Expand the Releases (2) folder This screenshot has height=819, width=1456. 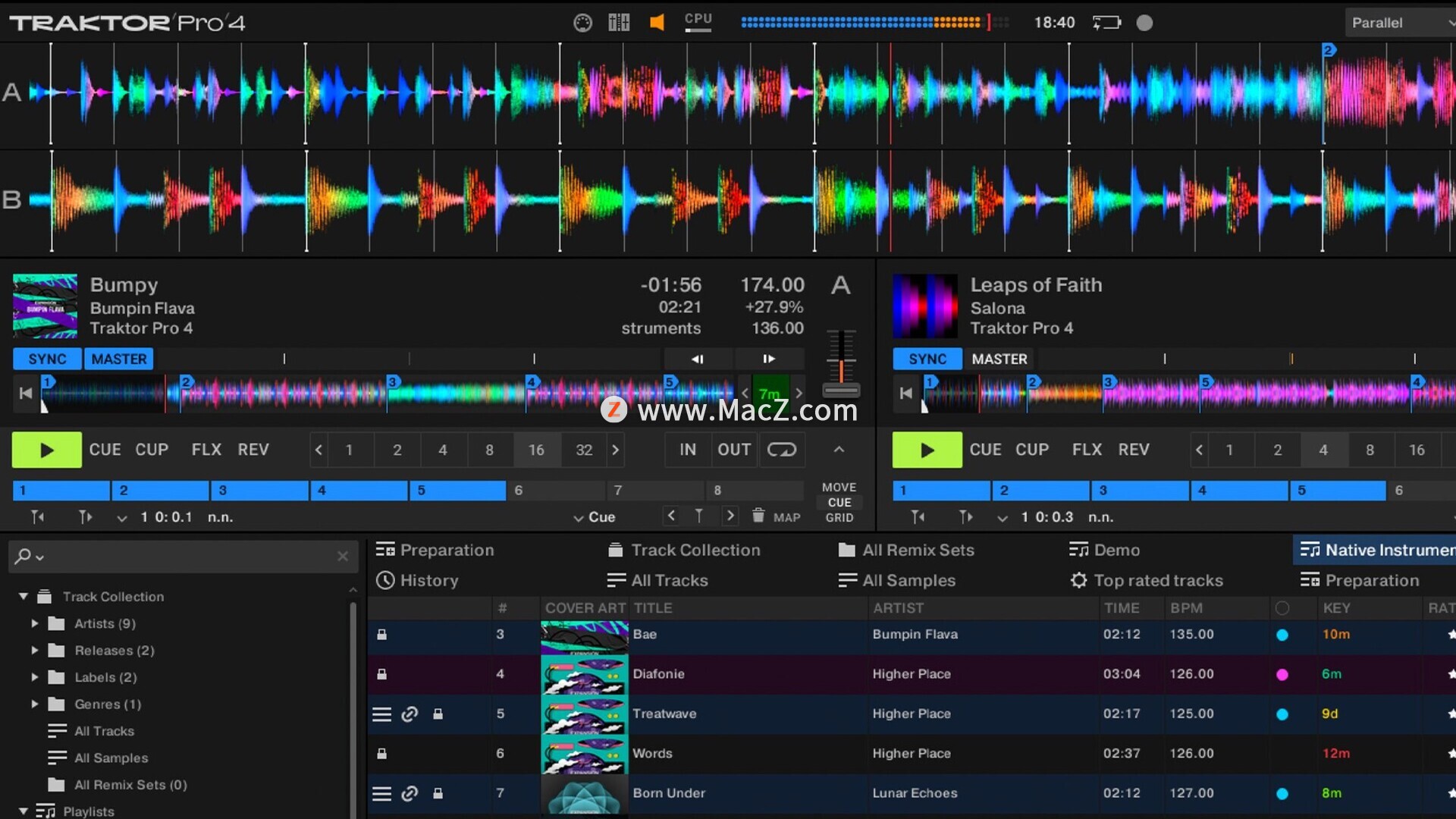(x=35, y=651)
